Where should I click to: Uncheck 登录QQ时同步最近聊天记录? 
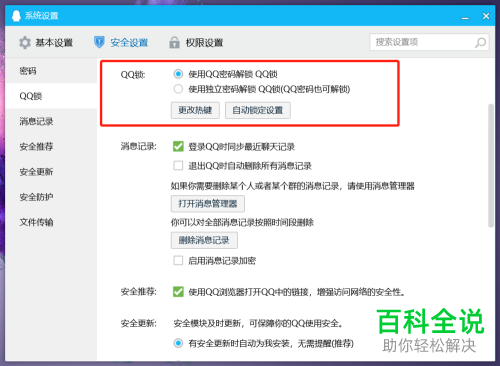[x=178, y=146]
